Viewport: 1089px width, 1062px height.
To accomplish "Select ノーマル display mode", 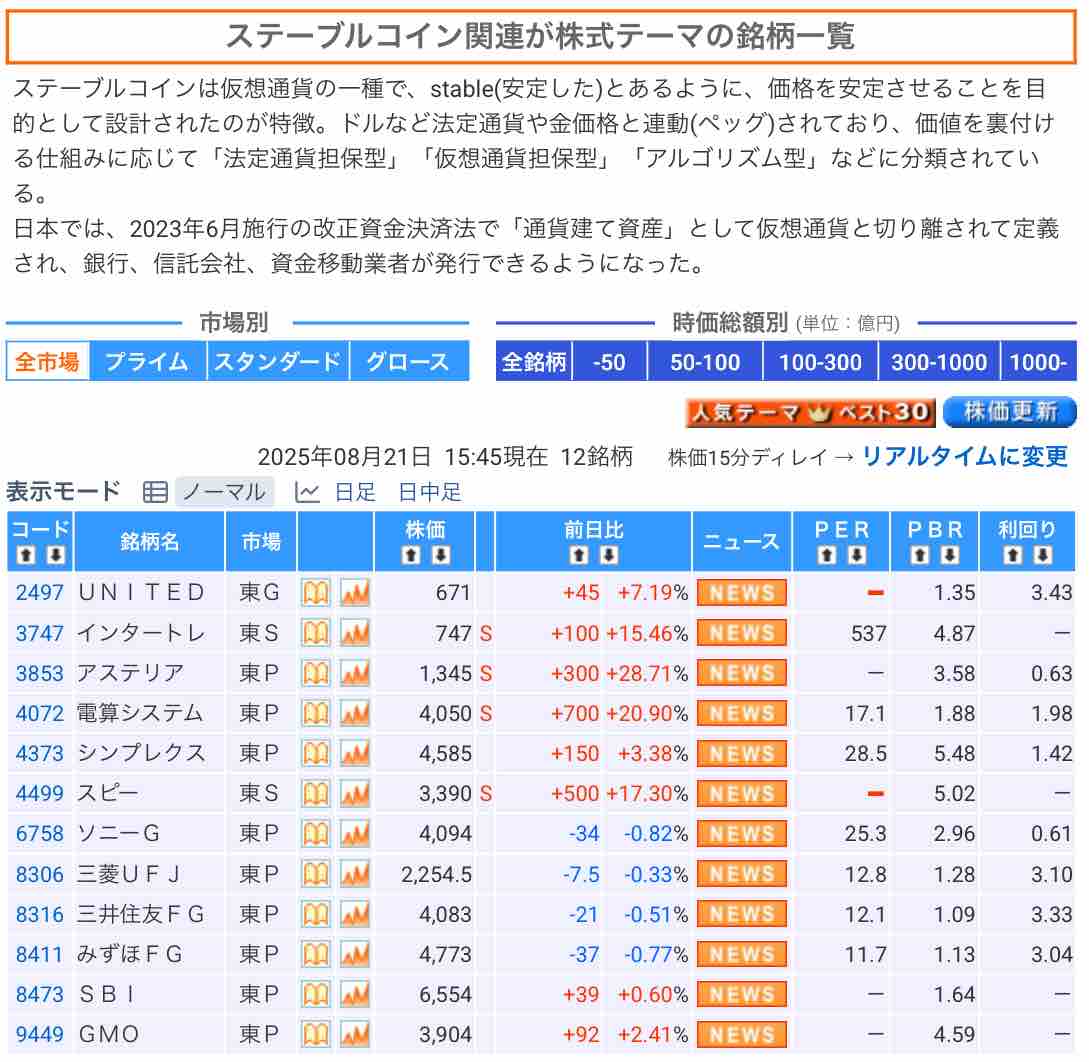I will pyautogui.click(x=224, y=492).
